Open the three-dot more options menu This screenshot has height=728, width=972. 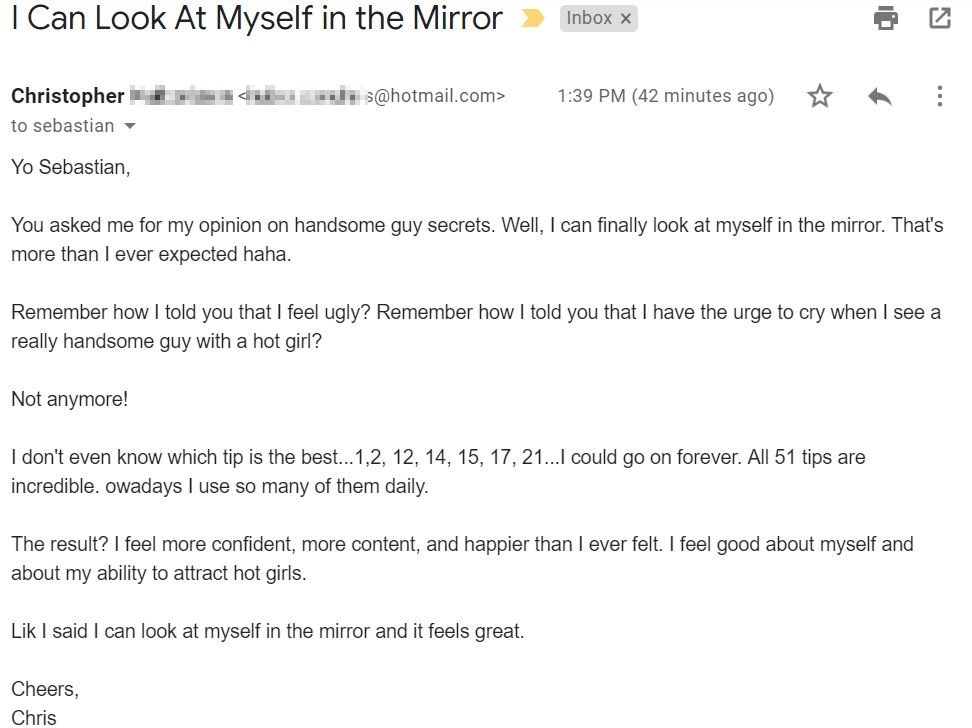click(940, 96)
